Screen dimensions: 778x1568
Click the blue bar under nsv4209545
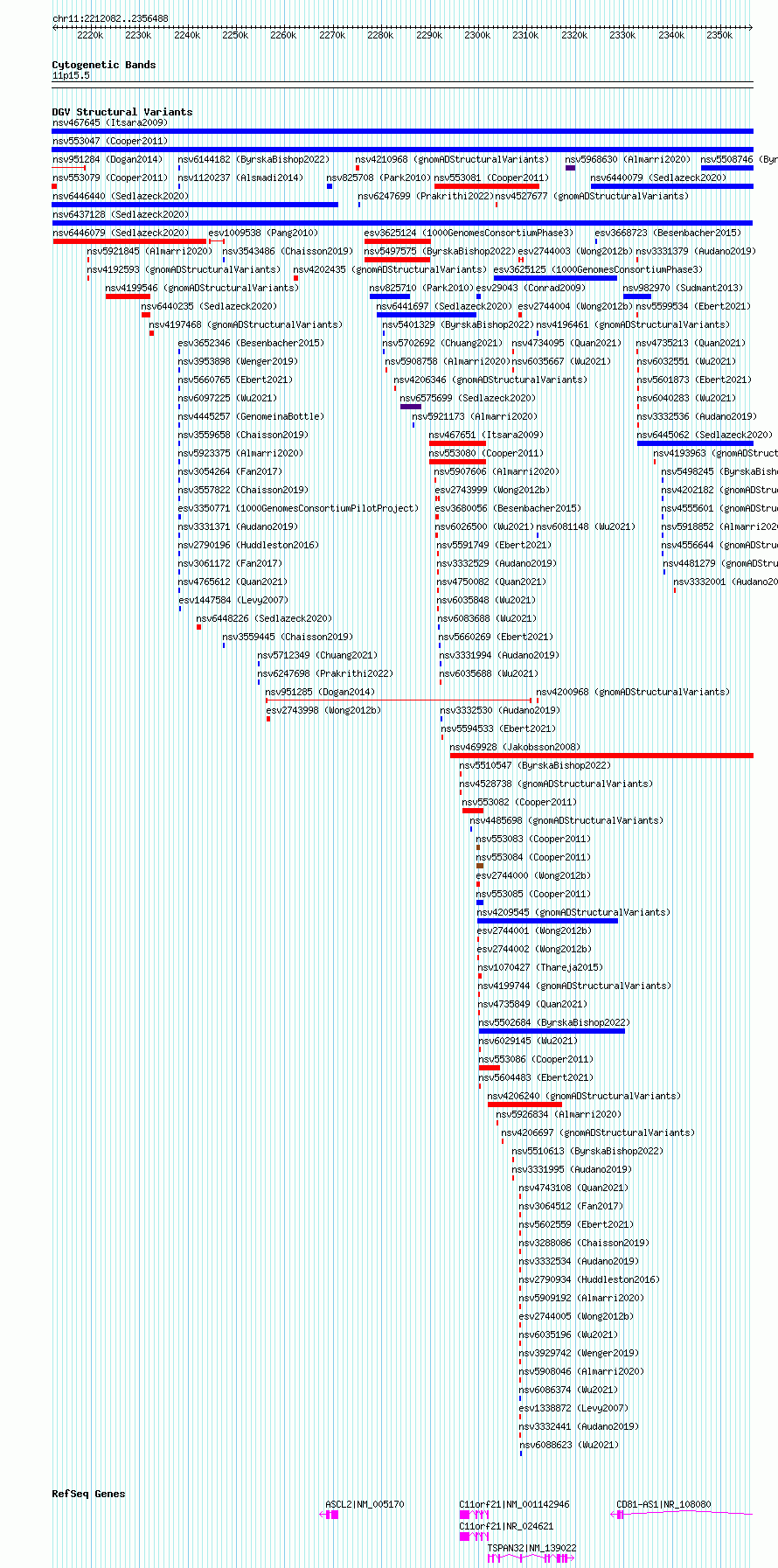pyautogui.click(x=547, y=921)
